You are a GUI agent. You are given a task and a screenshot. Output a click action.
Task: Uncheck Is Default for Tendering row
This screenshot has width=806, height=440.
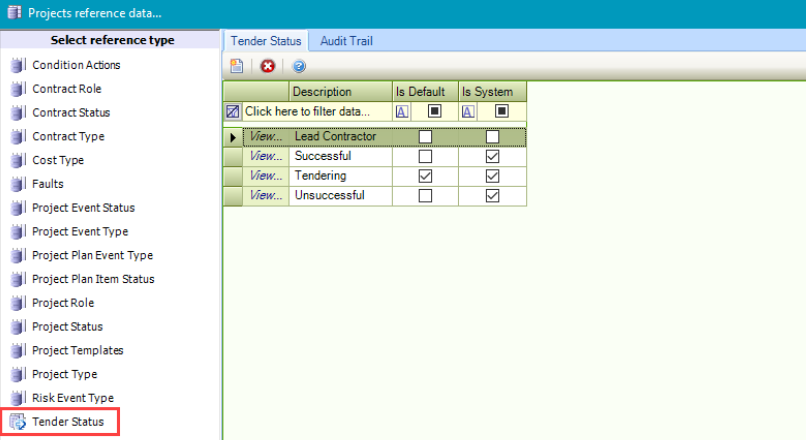425,176
